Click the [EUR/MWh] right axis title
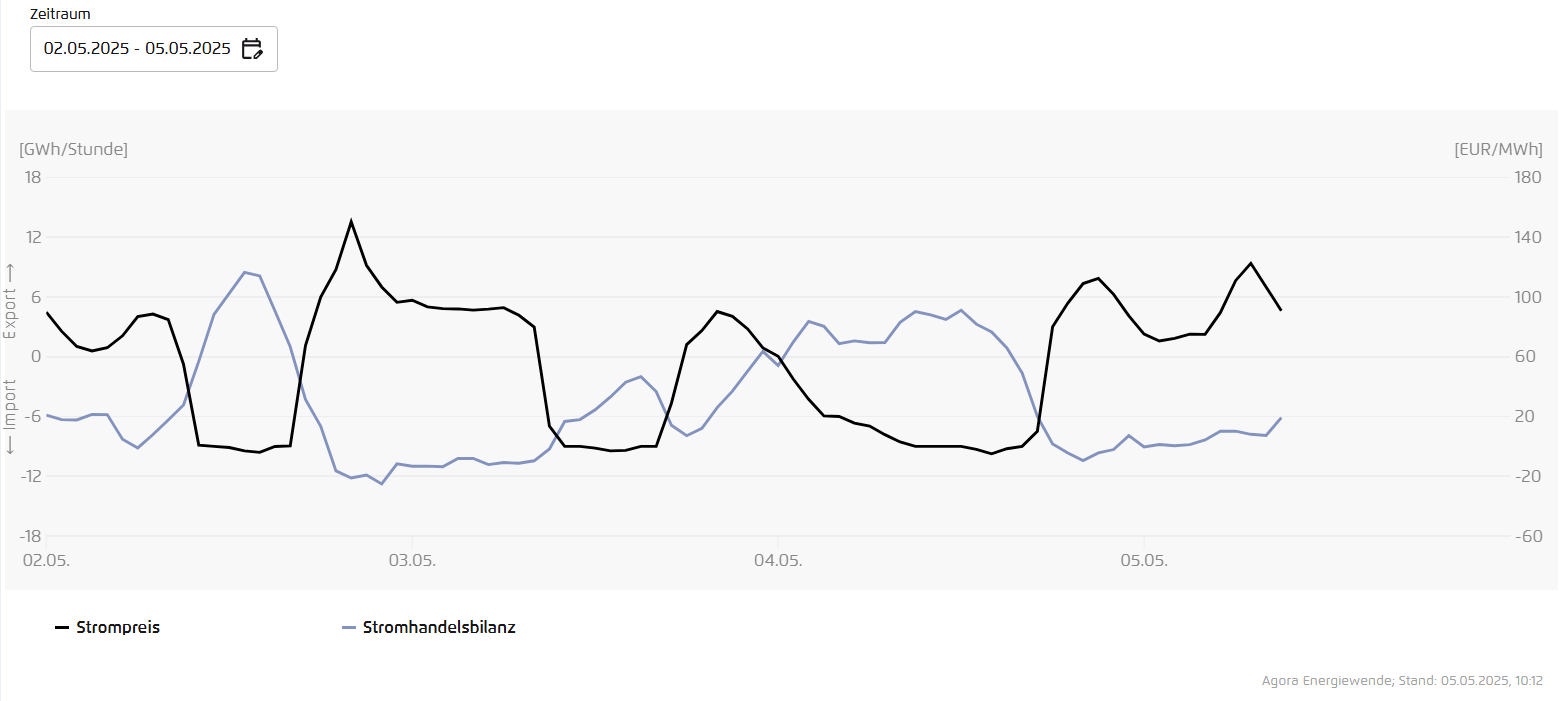1562x701 pixels. (x=1498, y=149)
